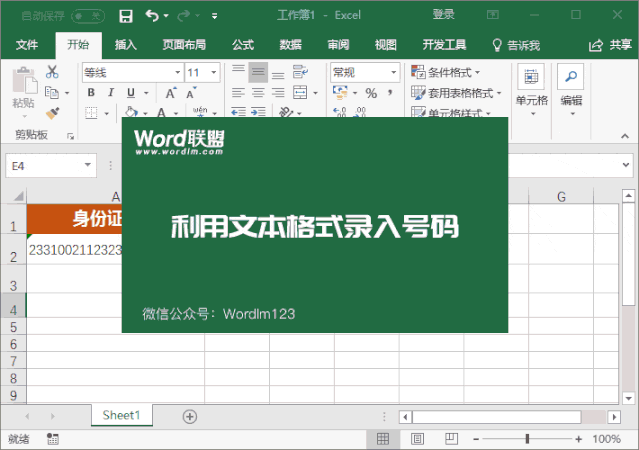Click the 共享 share button

click(x=610, y=45)
